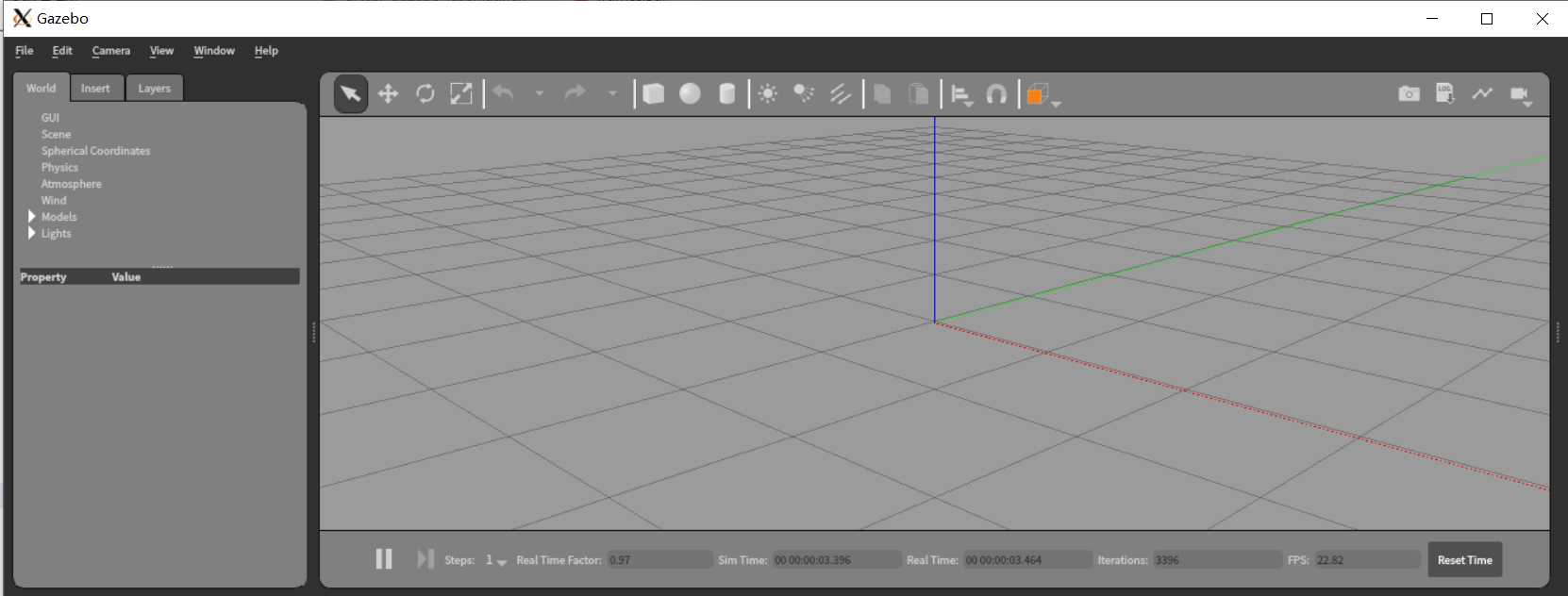Click the Real Time Factor value field
Viewport: 1568px width, 596px height.
(x=659, y=560)
